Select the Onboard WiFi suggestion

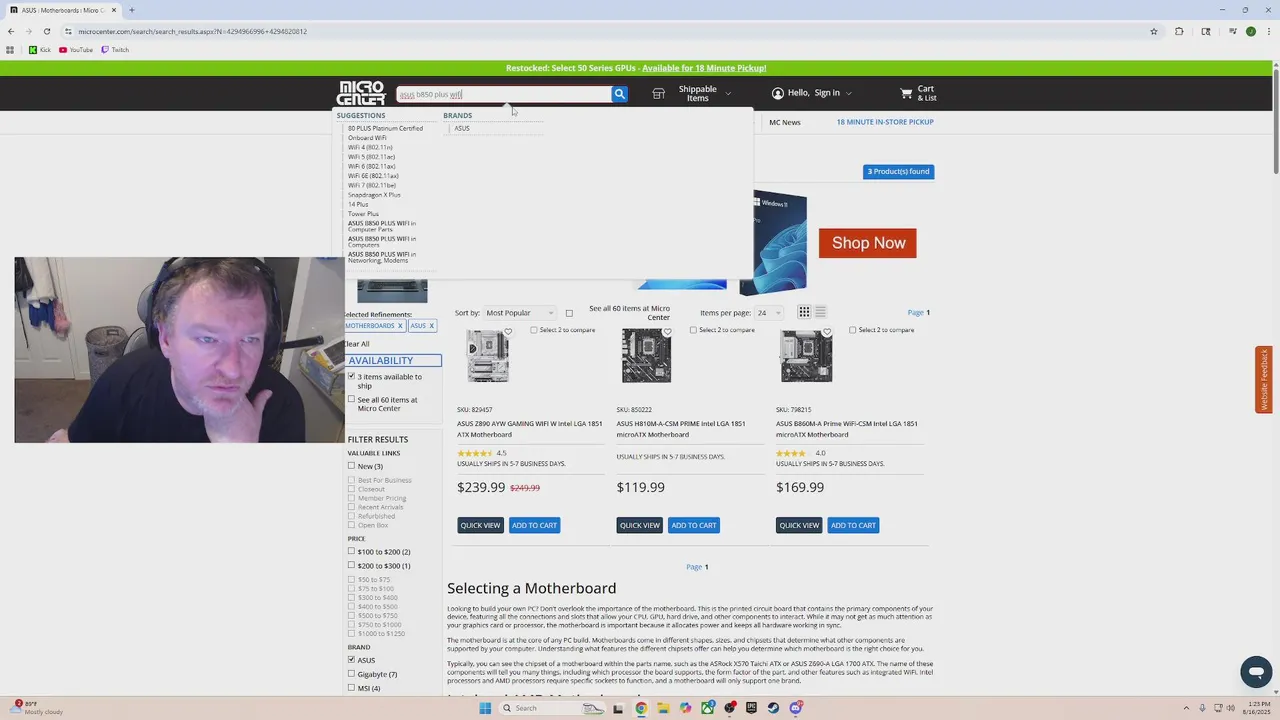367,138
